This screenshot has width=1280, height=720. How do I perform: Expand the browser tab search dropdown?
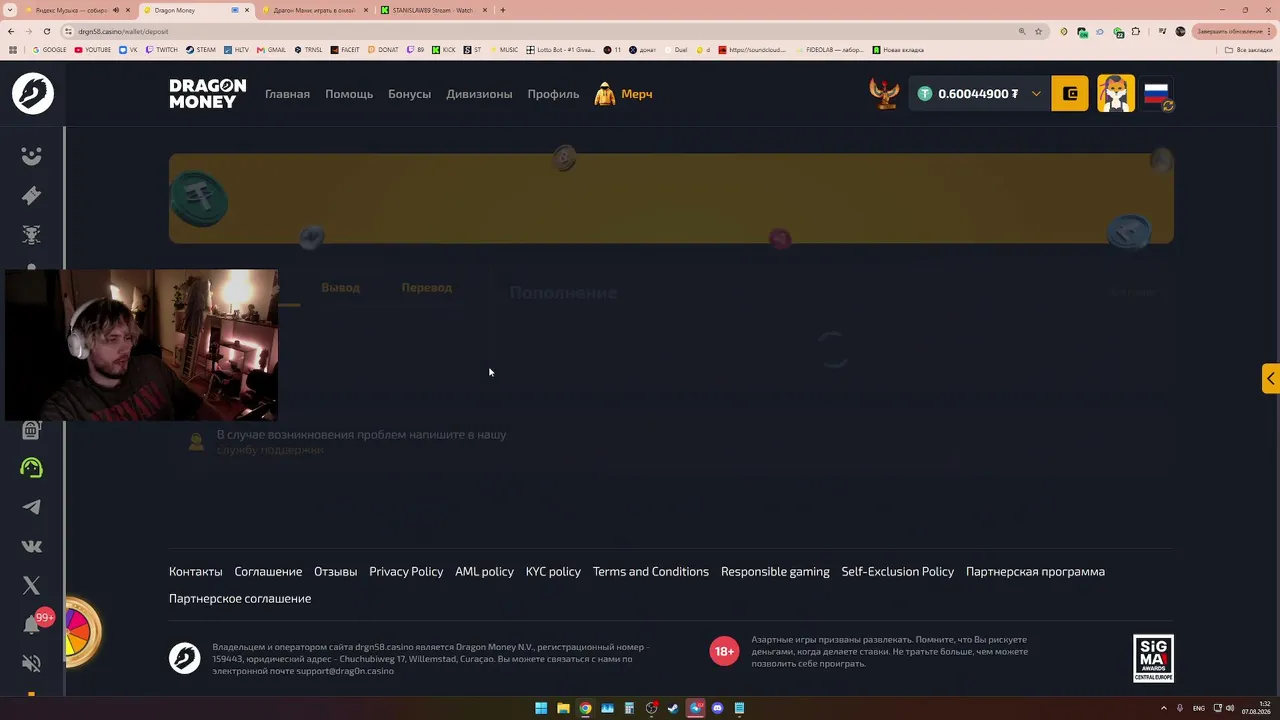tap(9, 10)
